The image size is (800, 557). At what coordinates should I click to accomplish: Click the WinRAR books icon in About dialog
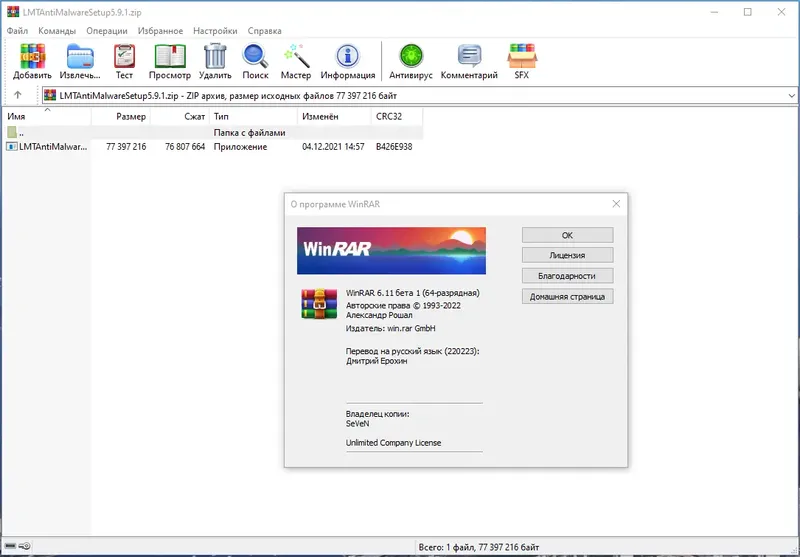[x=319, y=304]
